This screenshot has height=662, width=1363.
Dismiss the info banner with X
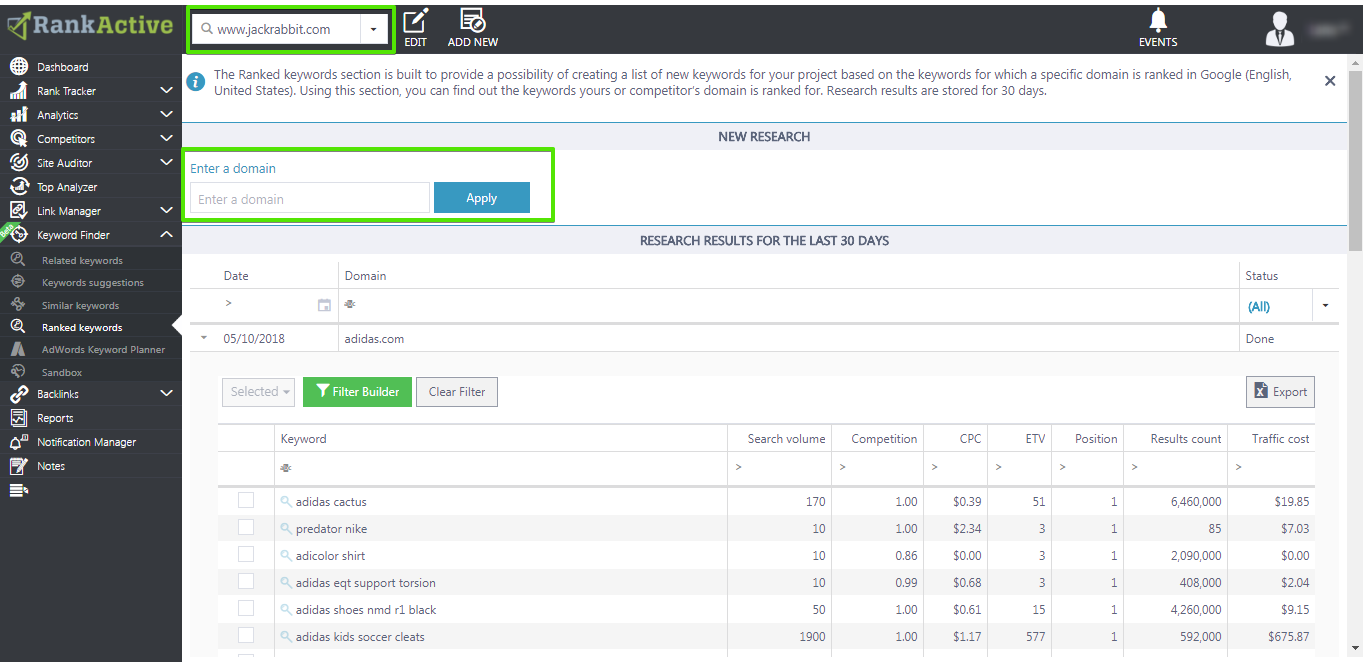click(1330, 81)
